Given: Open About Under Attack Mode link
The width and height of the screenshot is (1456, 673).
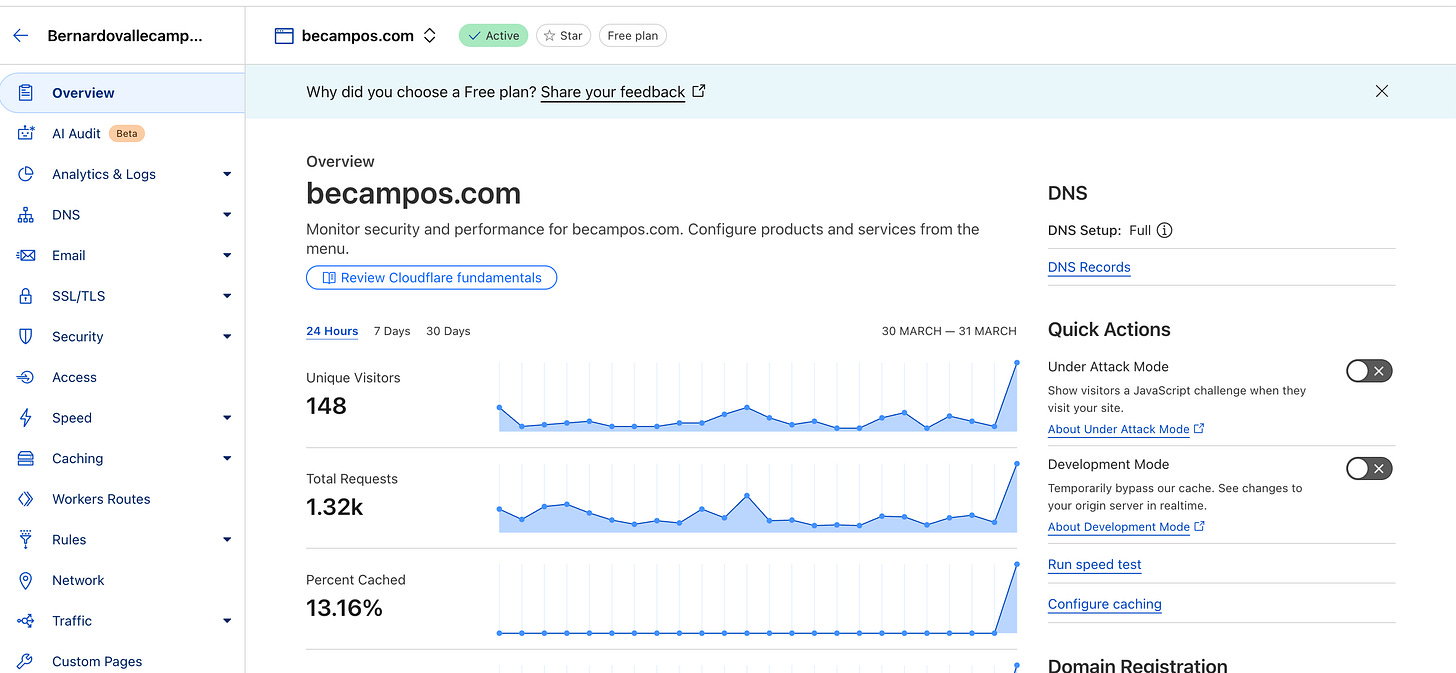Looking at the screenshot, I should tap(1119, 429).
